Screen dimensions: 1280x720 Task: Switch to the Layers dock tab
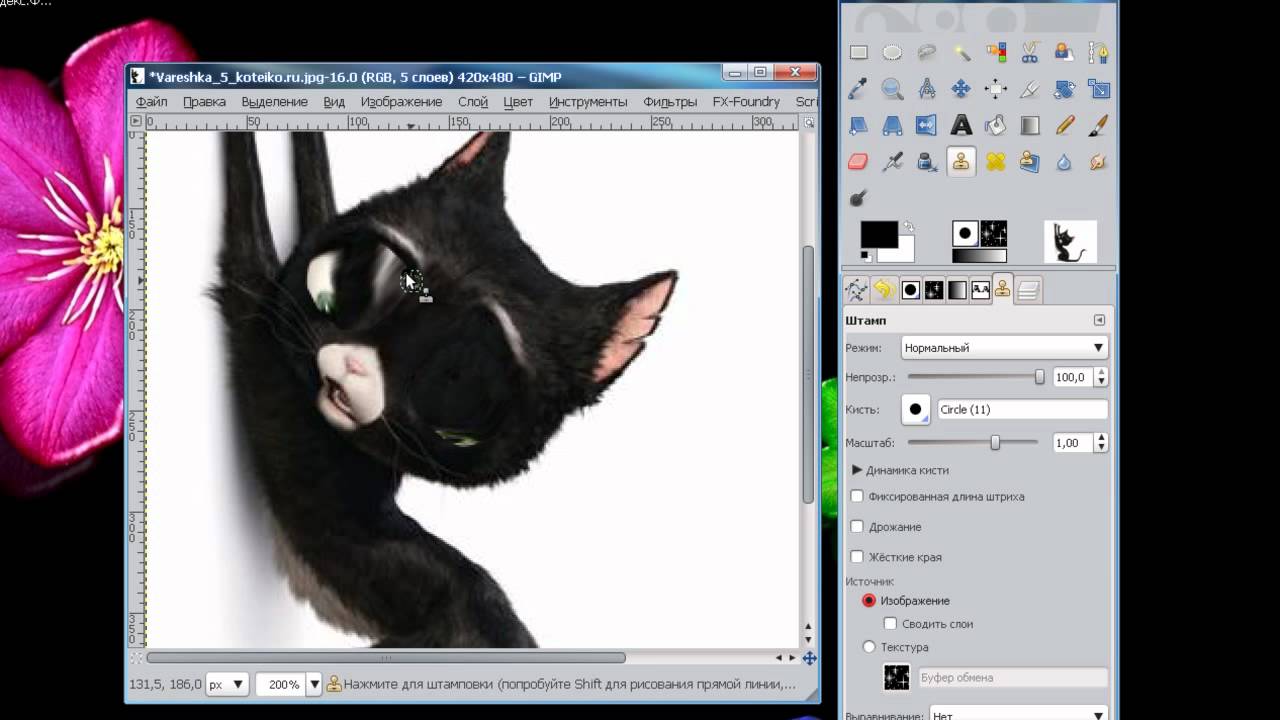(x=1029, y=290)
